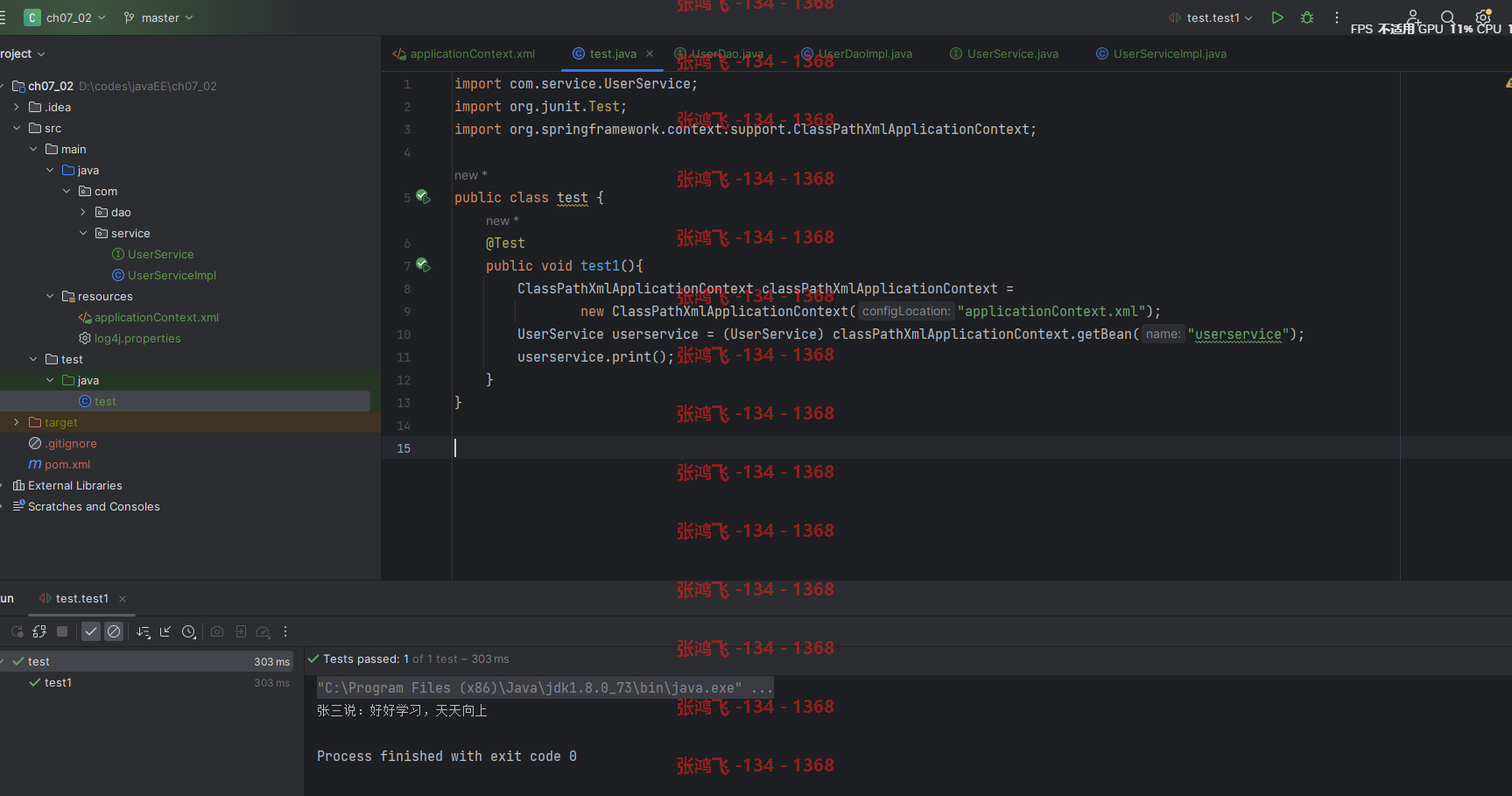The height and width of the screenshot is (796, 1512).
Task: Toggle Show Passed tests checkmark filter
Action: pyautogui.click(x=91, y=631)
